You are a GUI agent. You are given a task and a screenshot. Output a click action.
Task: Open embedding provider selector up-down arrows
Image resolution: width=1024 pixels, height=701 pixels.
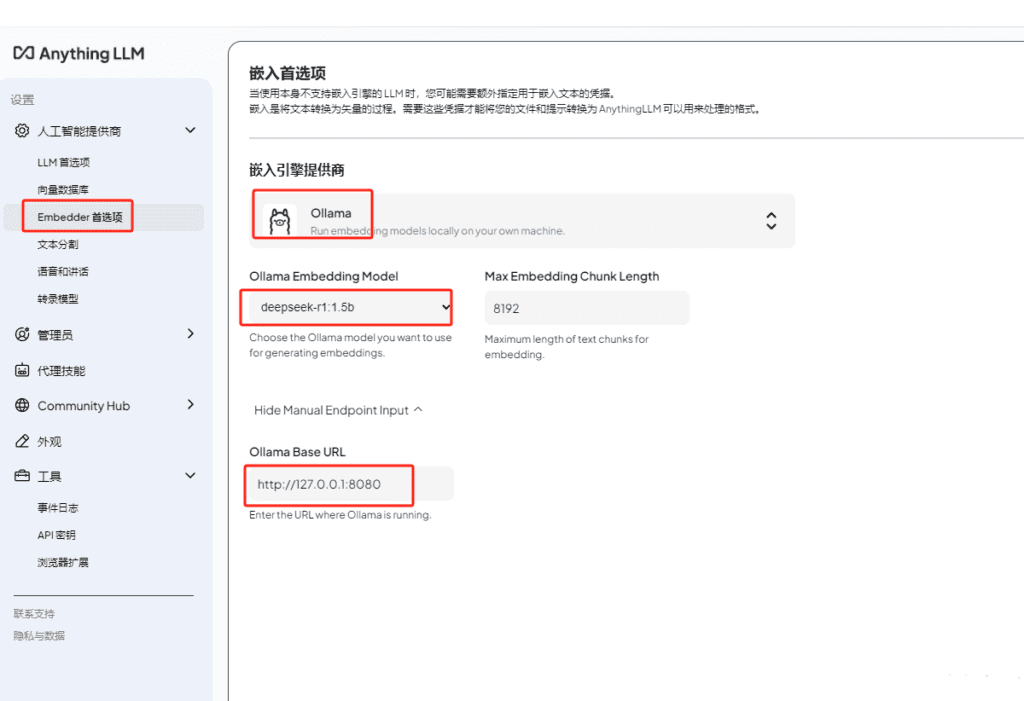(x=771, y=221)
